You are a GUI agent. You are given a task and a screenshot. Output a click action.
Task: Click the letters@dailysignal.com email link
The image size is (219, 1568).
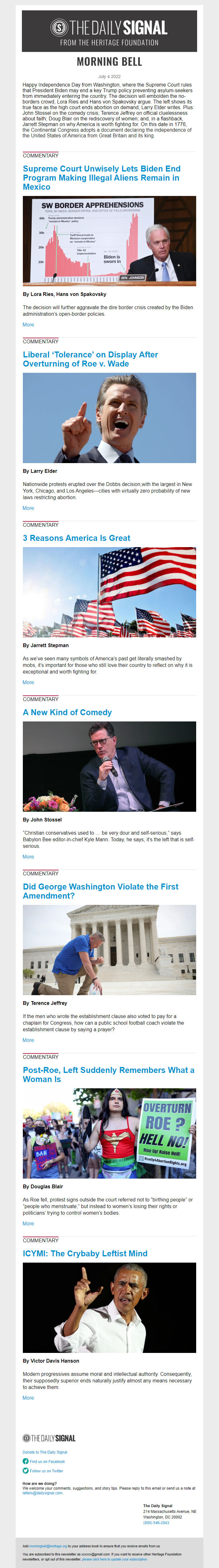tap(43, 1492)
